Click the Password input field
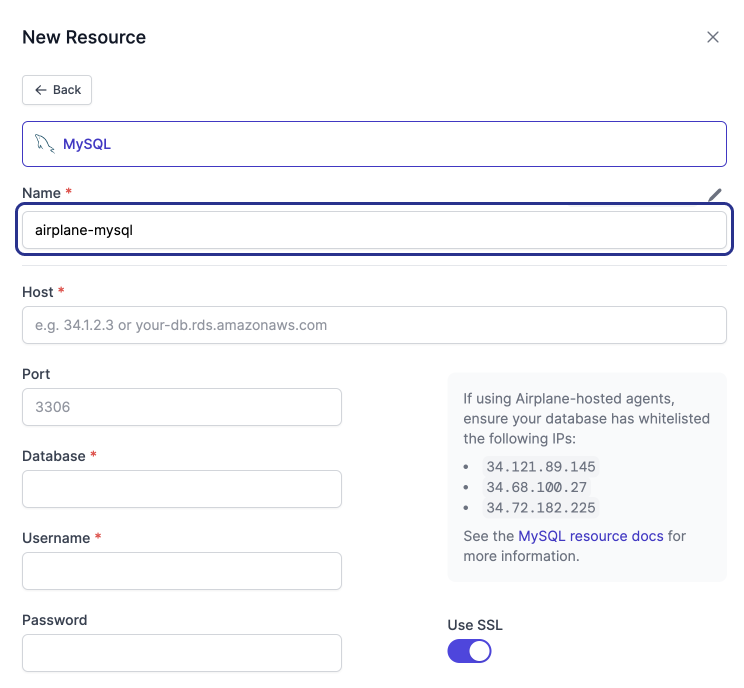Viewport: 744px width, 688px height. tap(182, 653)
